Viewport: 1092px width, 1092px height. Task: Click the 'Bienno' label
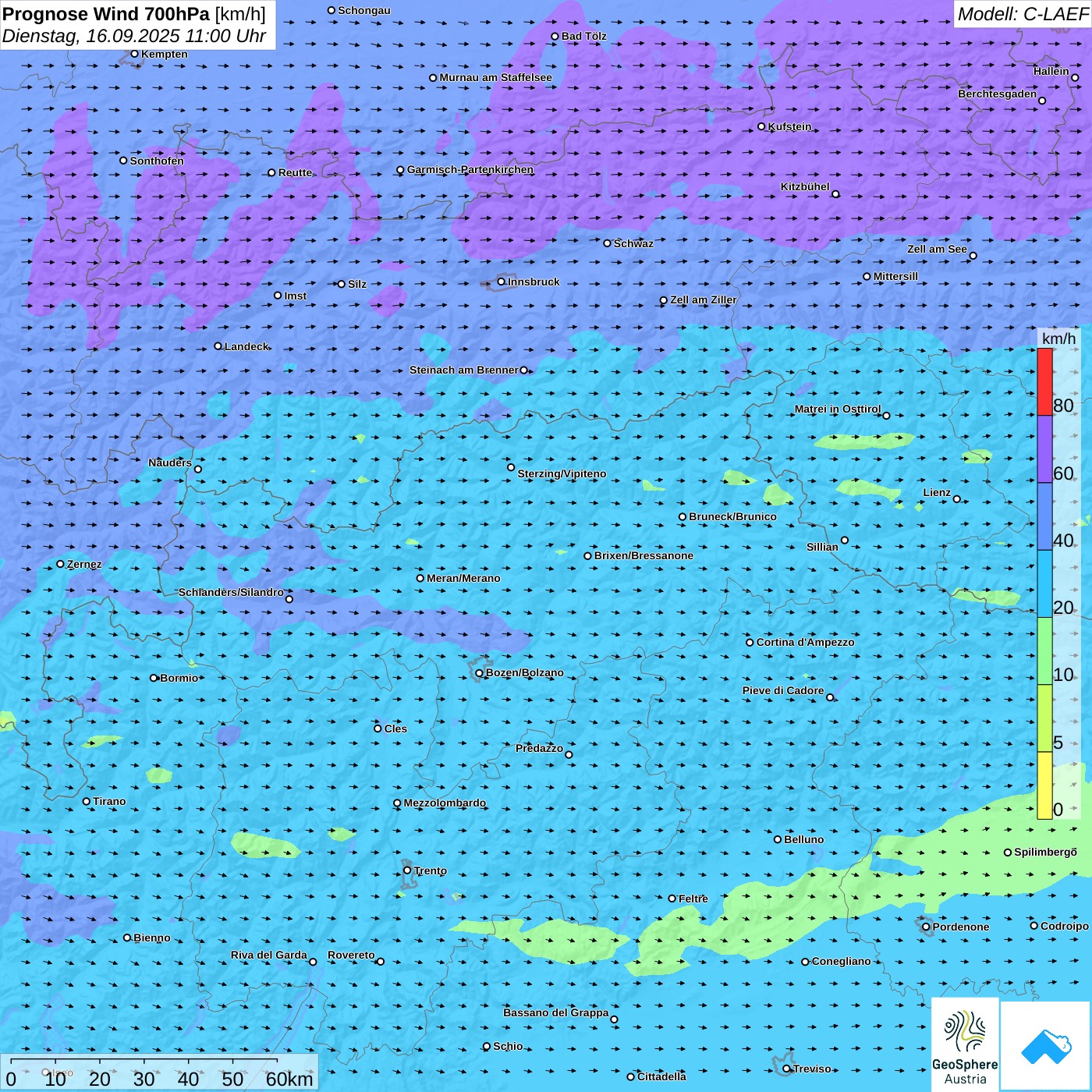click(152, 938)
